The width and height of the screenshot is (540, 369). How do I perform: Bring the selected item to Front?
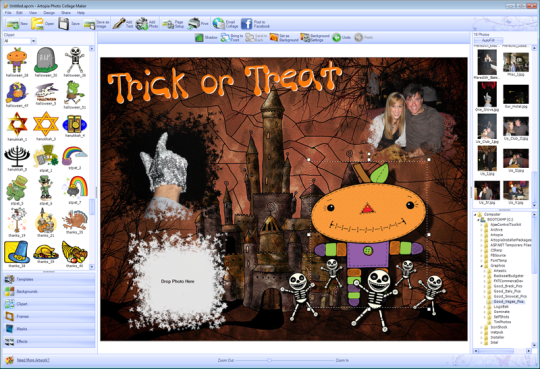(232, 38)
